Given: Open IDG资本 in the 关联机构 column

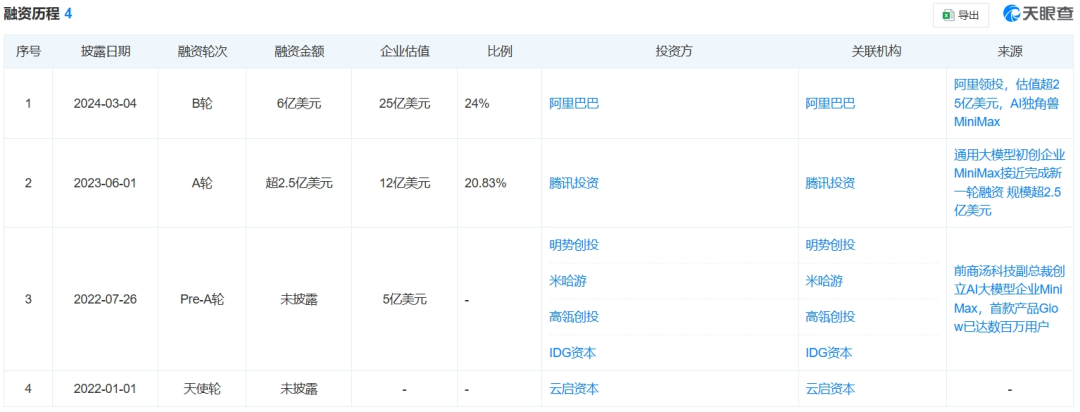Looking at the screenshot, I should [830, 353].
